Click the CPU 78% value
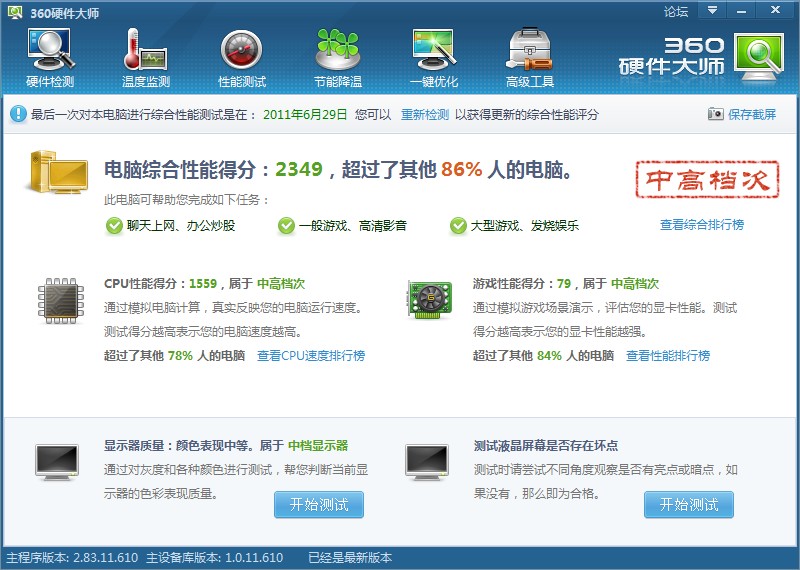Image resolution: width=800 pixels, height=570 pixels. coord(180,356)
